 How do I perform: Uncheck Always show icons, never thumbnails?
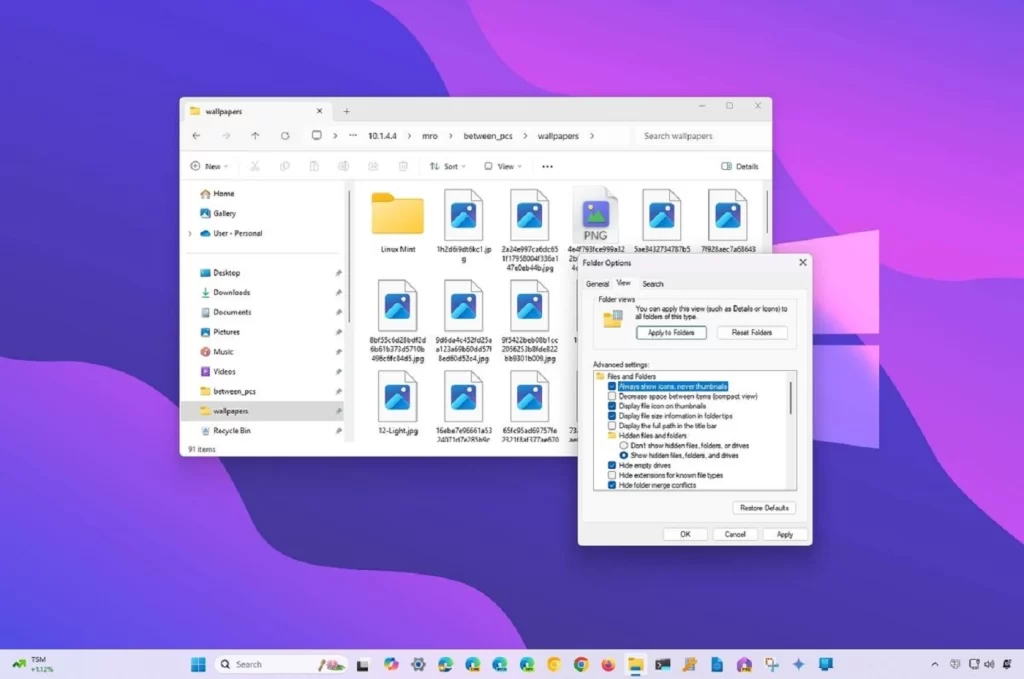pos(612,386)
